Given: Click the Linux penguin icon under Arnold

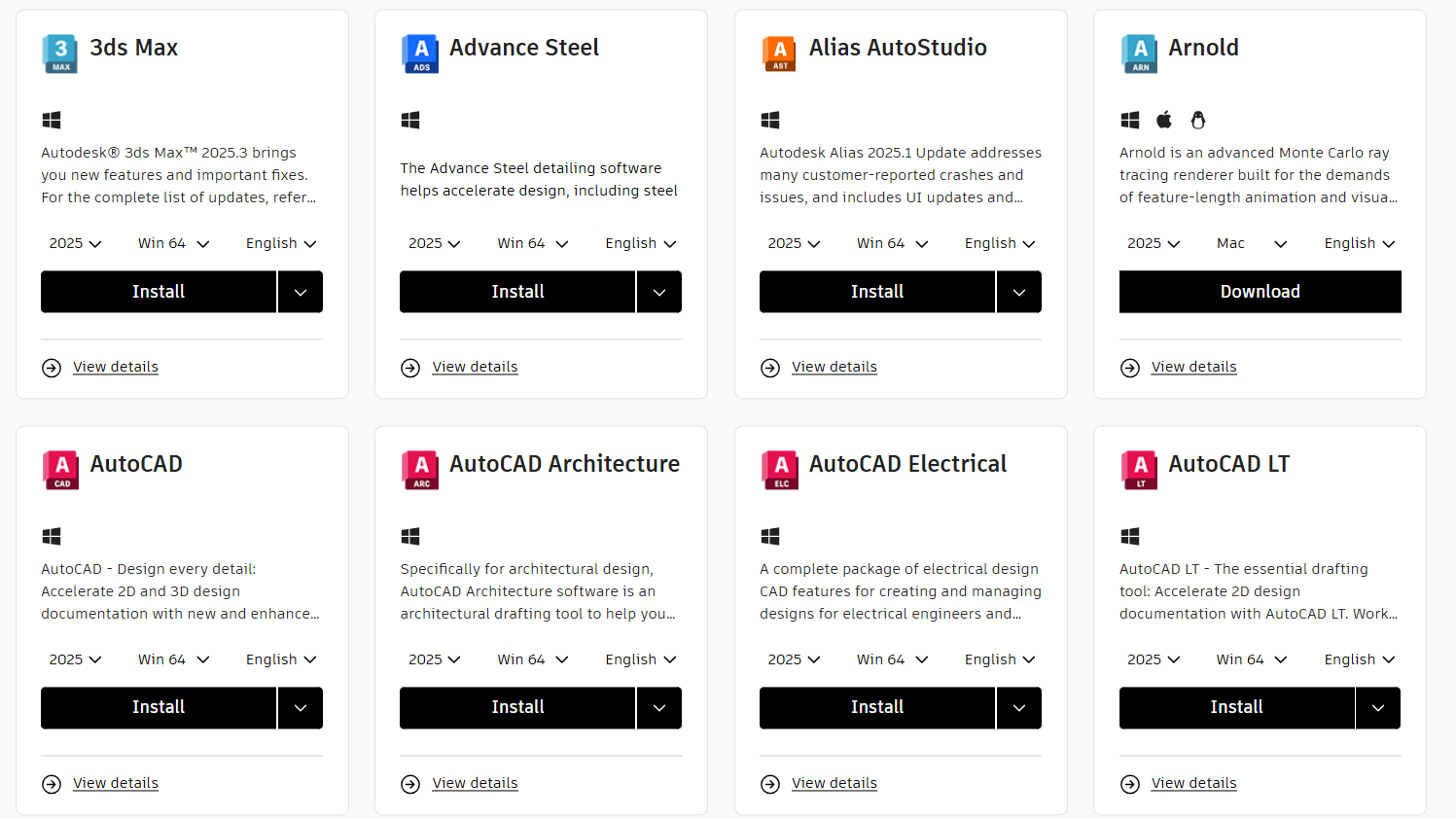Looking at the screenshot, I should point(1198,120).
